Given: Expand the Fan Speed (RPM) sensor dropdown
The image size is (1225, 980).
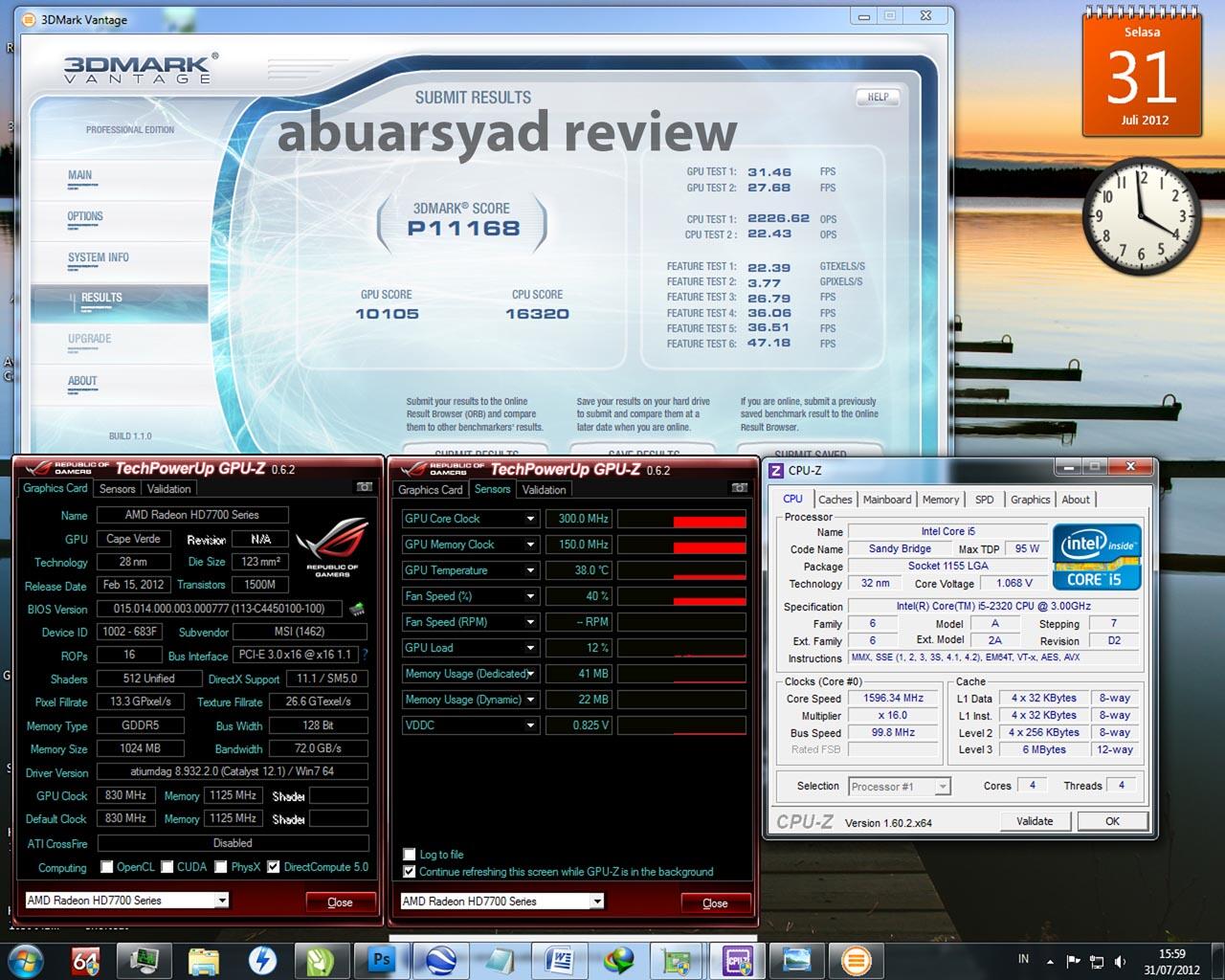Looking at the screenshot, I should pyautogui.click(x=530, y=622).
